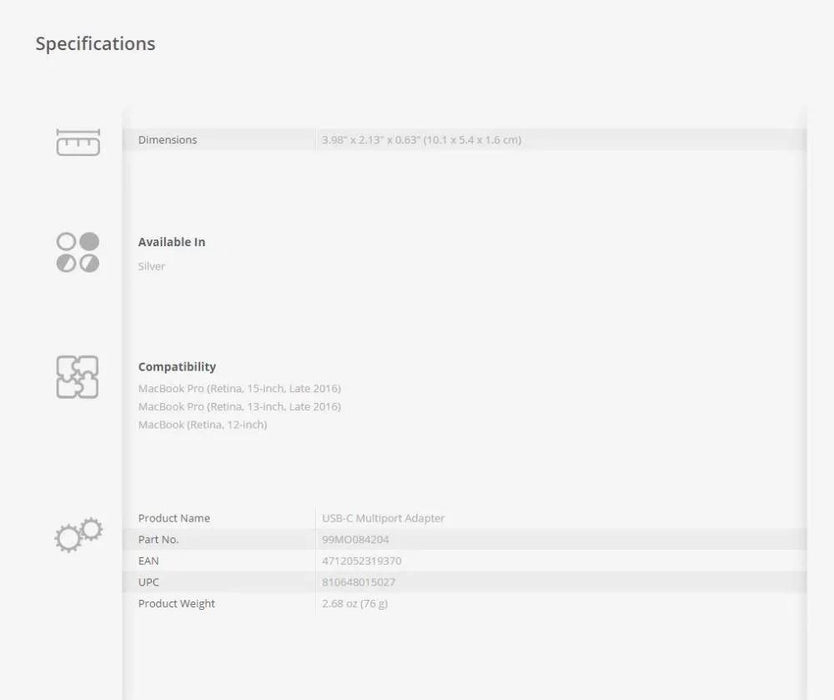Click the Product Name label
The height and width of the screenshot is (700, 834).
pyautogui.click(x=174, y=518)
